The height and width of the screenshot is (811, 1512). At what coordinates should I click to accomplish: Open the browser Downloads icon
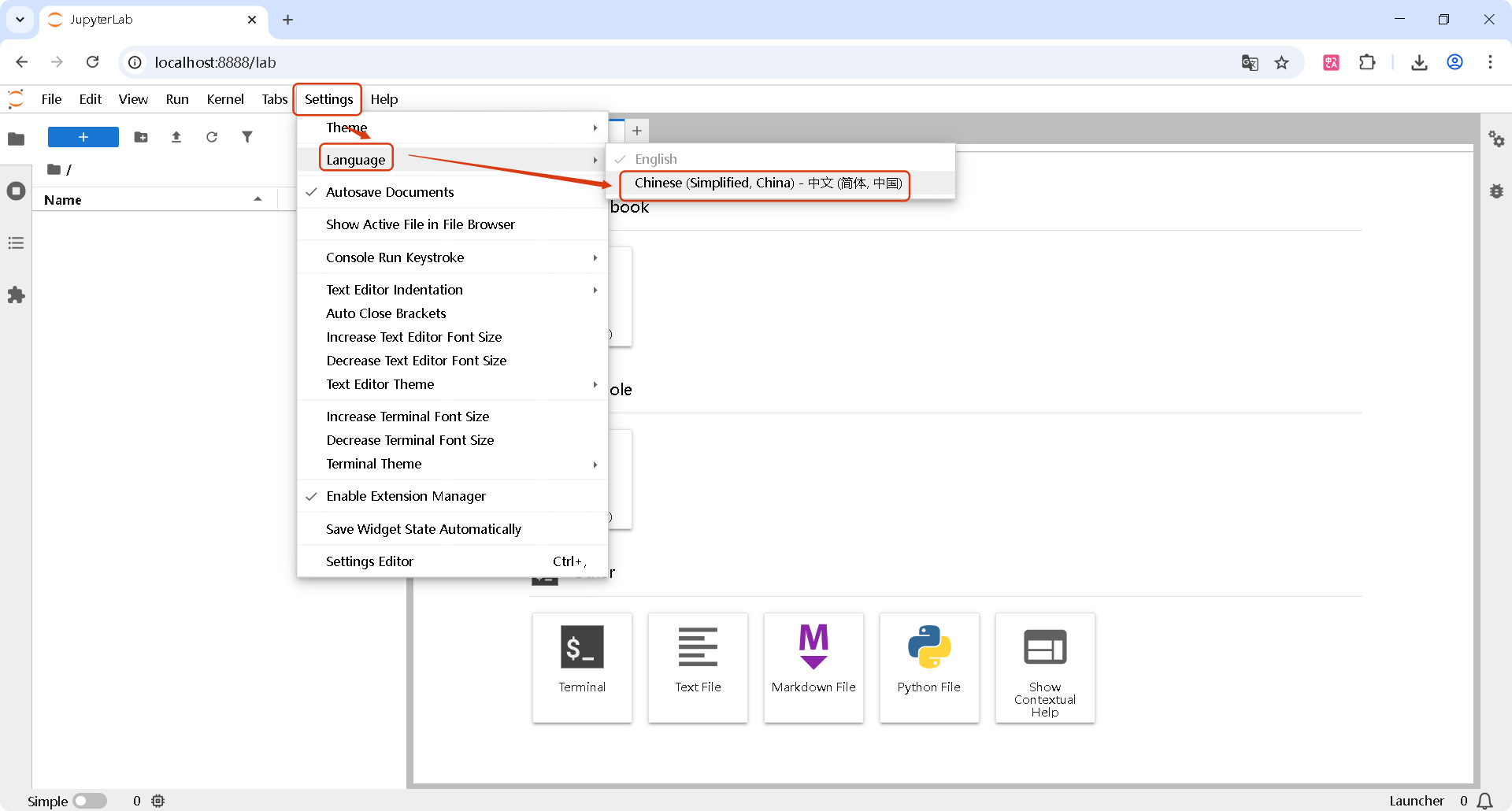[1419, 62]
